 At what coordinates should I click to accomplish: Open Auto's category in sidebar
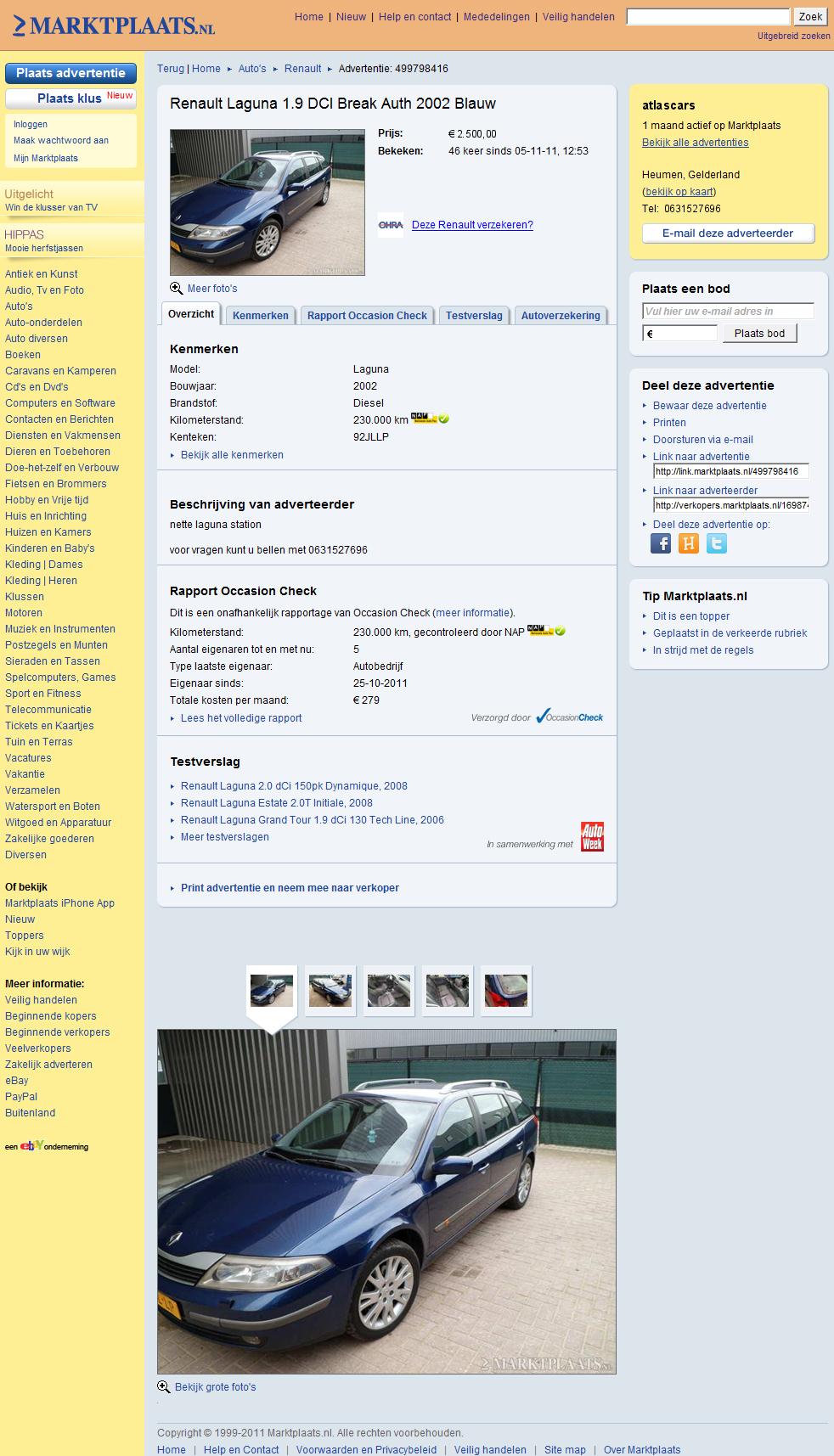19,306
